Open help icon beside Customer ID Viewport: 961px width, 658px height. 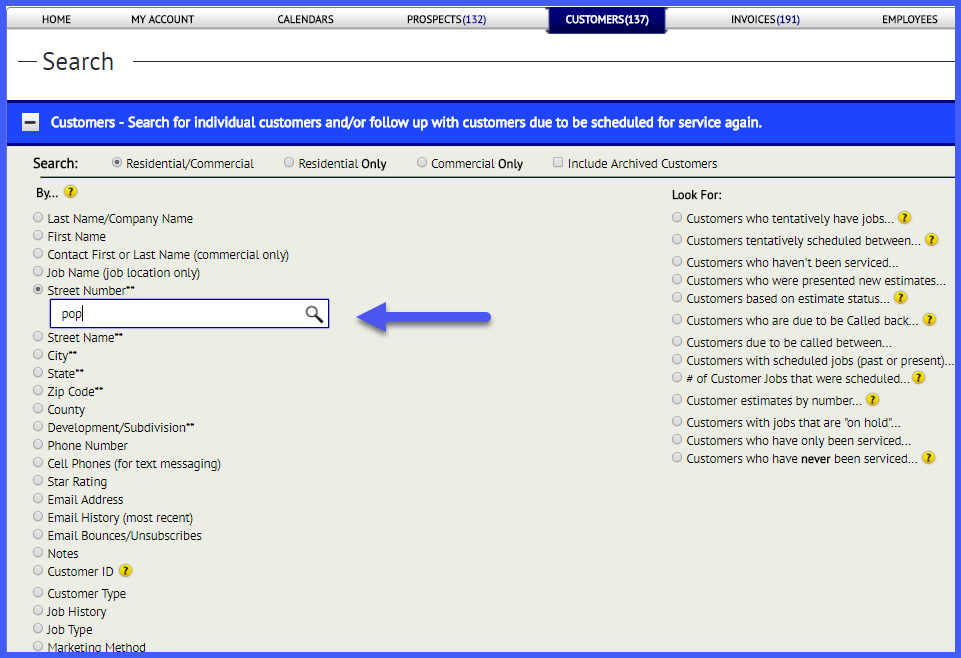[x=125, y=571]
